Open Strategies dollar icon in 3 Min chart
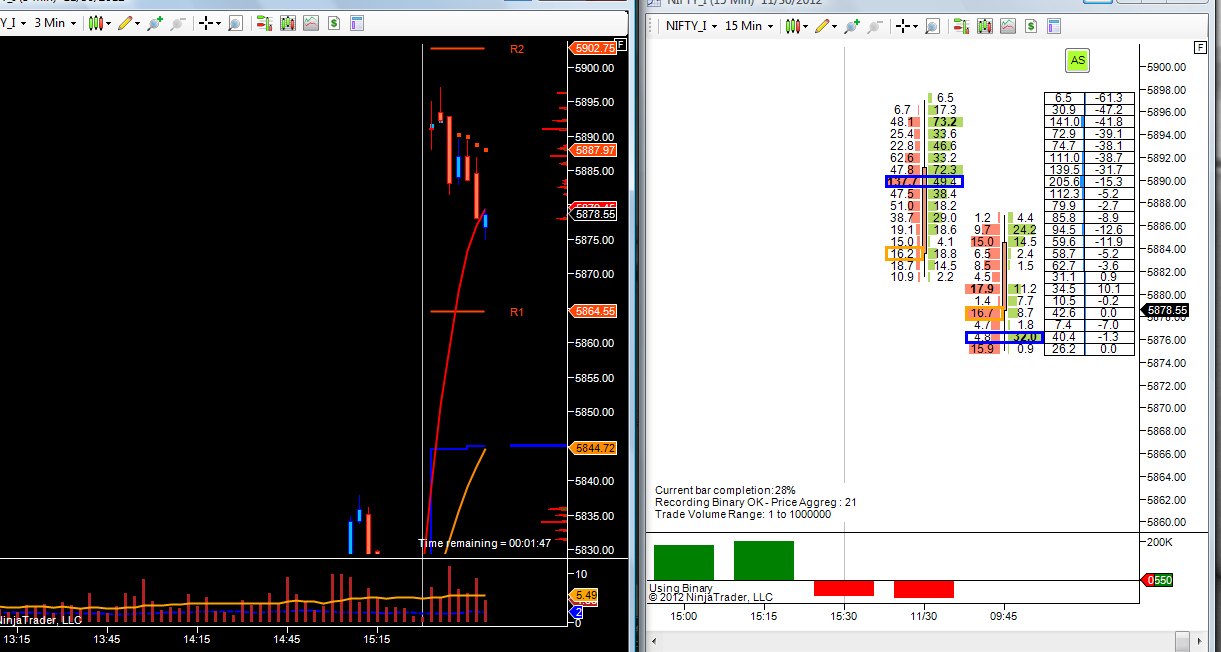1221x652 pixels. pos(334,23)
